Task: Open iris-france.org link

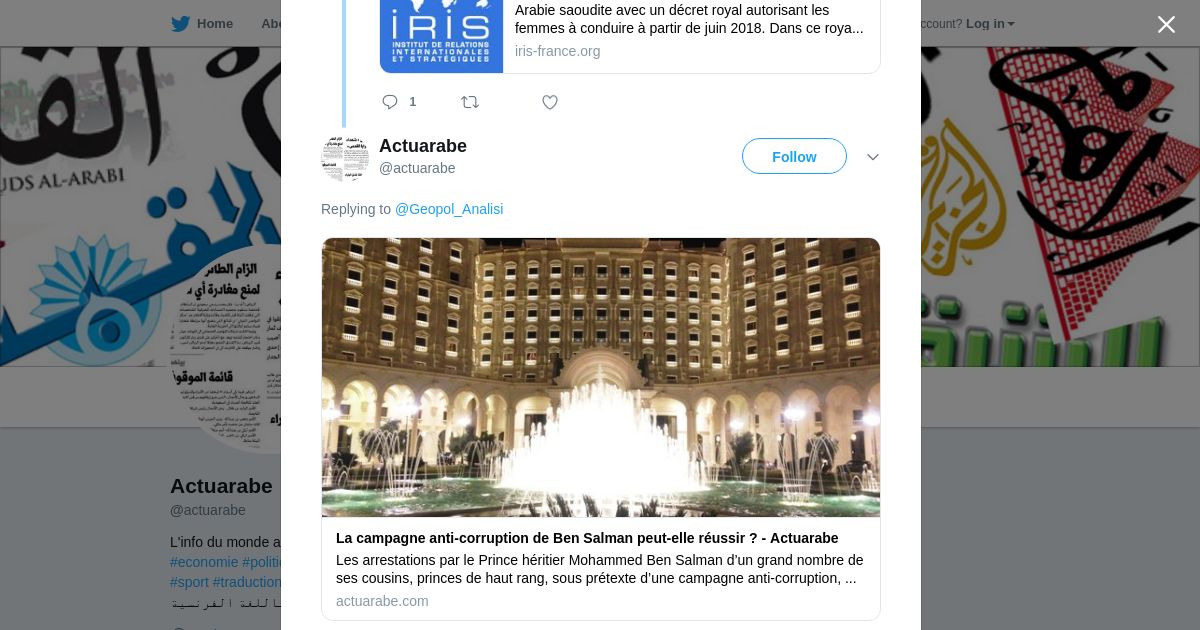Action: coord(557,51)
